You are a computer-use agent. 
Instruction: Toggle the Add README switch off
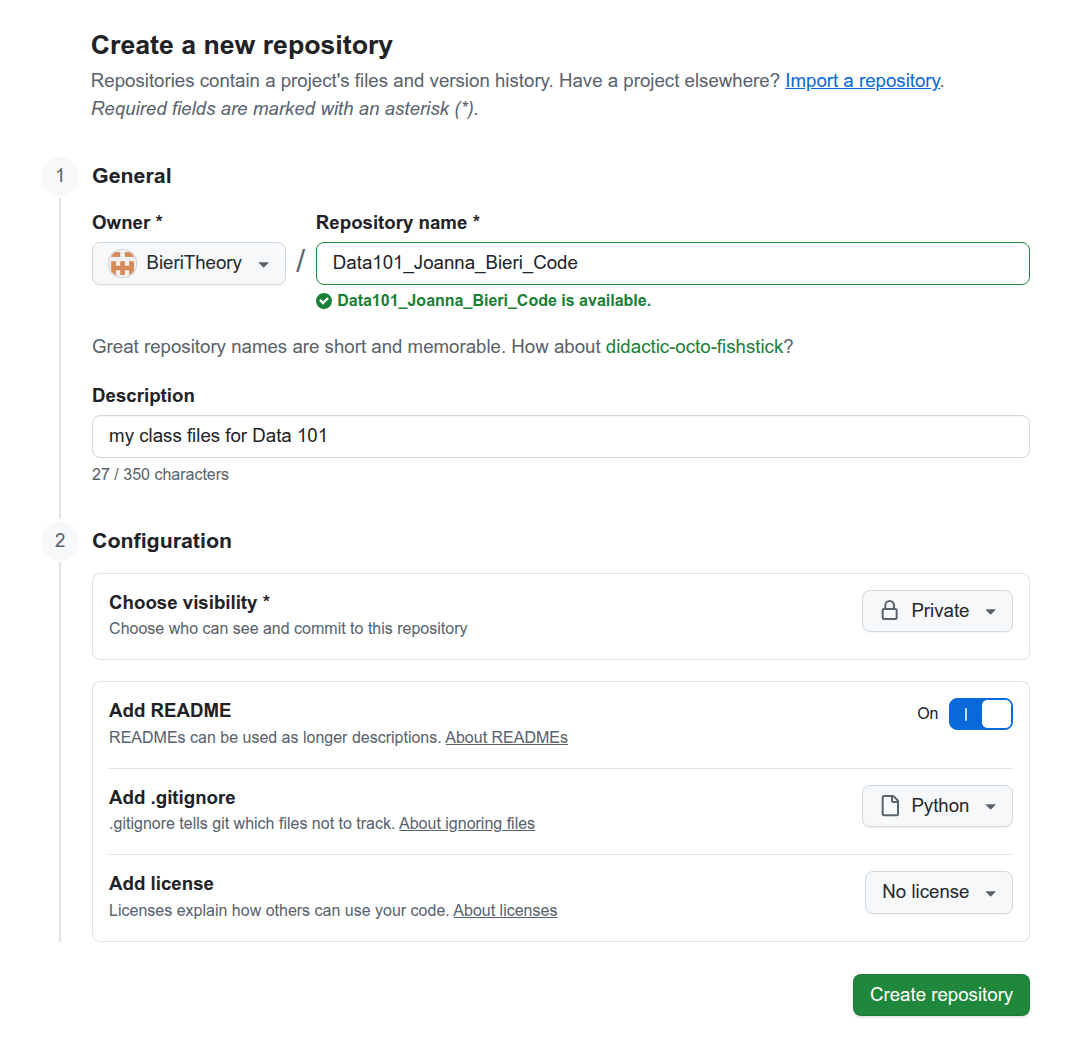[980, 714]
